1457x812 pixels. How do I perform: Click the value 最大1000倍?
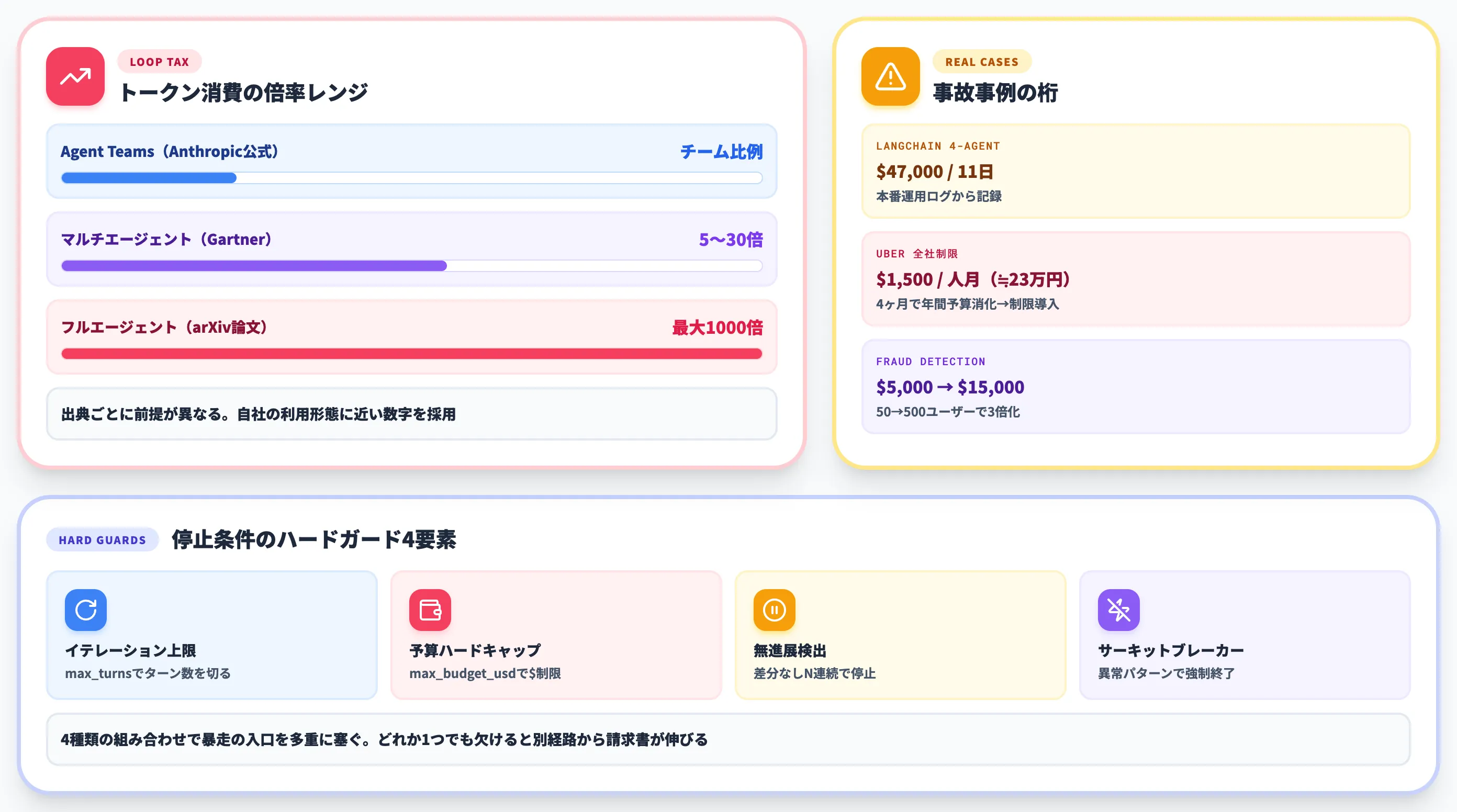click(x=717, y=328)
